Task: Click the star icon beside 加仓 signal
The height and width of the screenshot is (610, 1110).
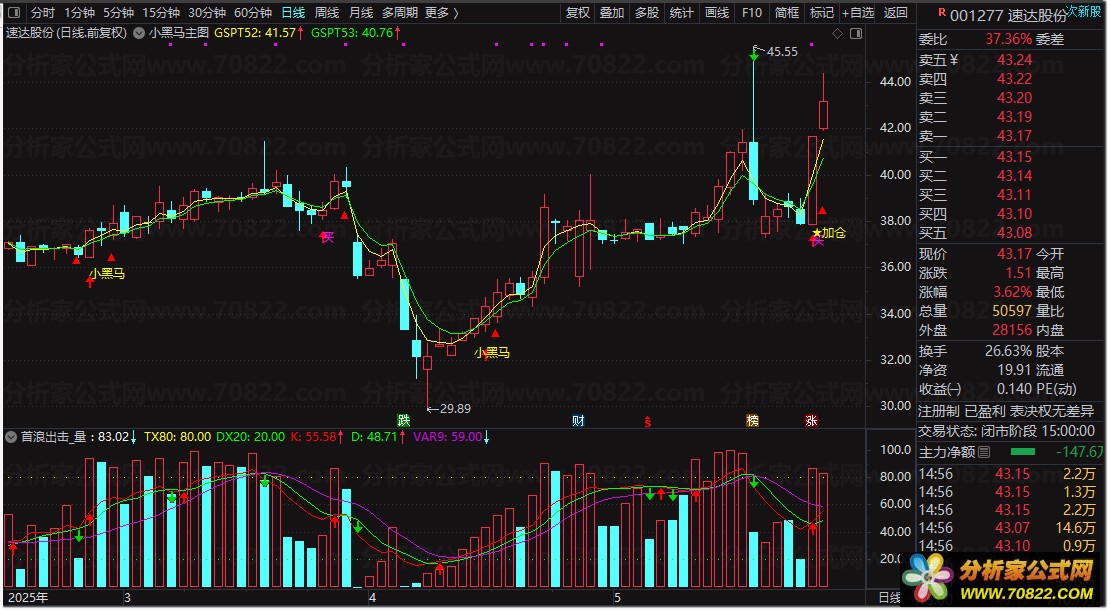Action: coord(816,232)
